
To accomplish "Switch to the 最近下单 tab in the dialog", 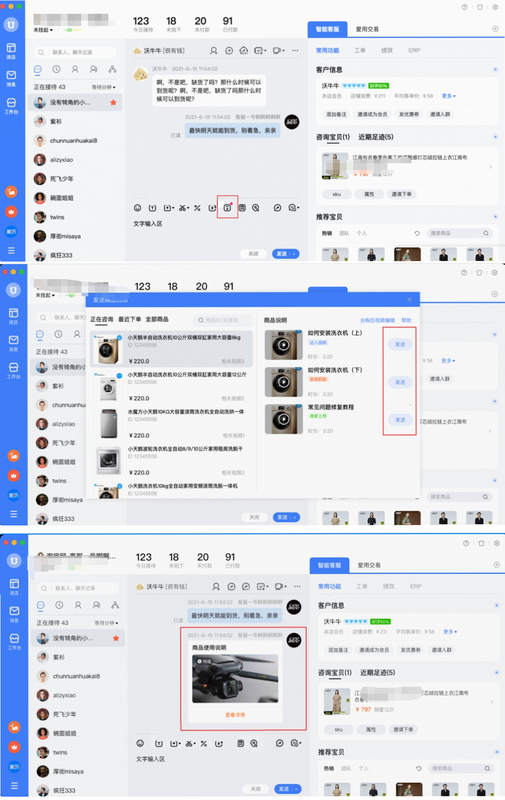I will [130, 319].
